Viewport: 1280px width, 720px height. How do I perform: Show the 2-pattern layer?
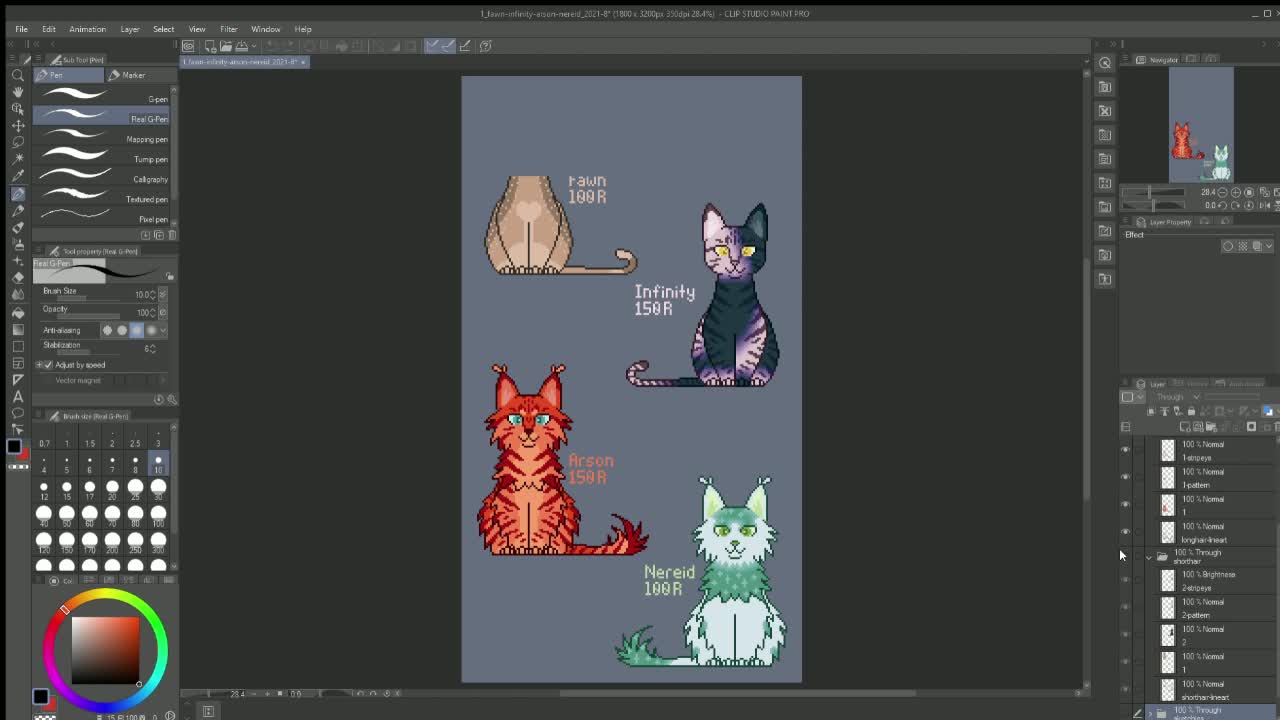pos(1125,608)
